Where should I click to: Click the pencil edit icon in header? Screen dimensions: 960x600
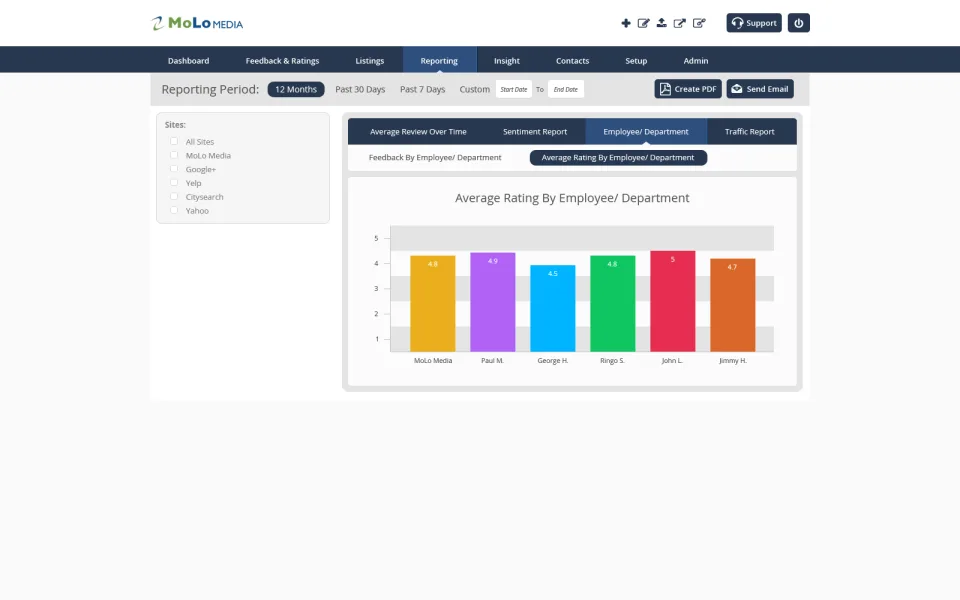point(643,23)
